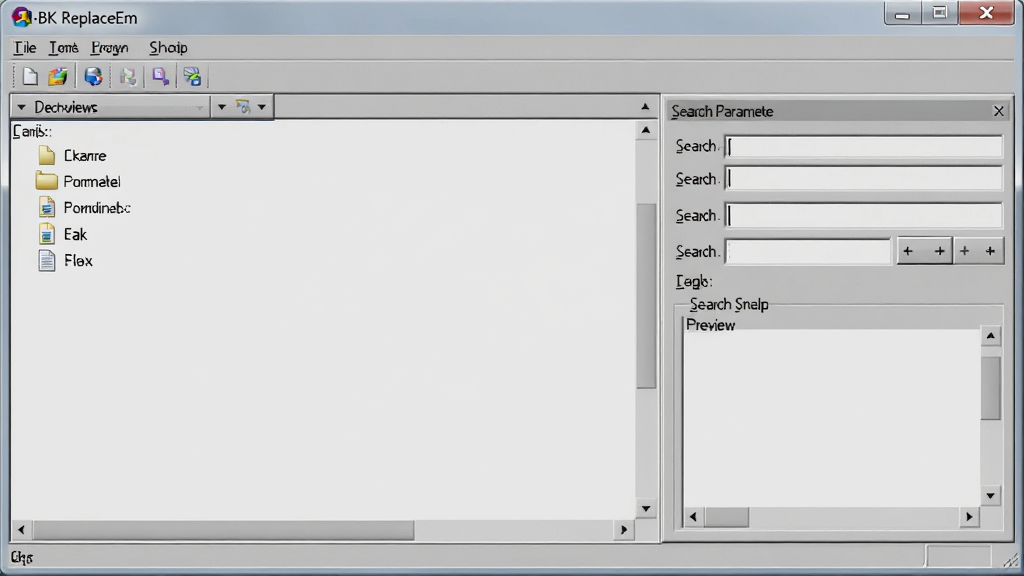
Task: Click the file list's scroll down arrow
Action: pyautogui.click(x=646, y=508)
